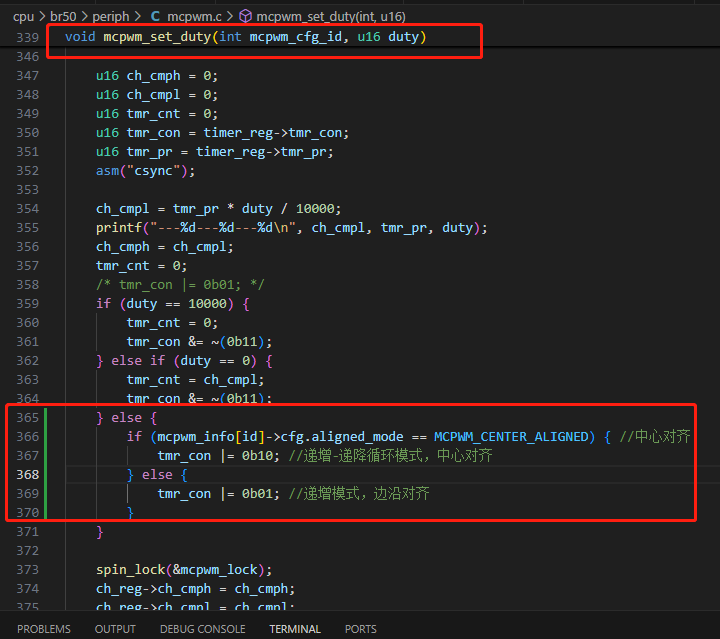
Task: Expand breadcrumb chevron after 'periph'
Action: pos(138,17)
